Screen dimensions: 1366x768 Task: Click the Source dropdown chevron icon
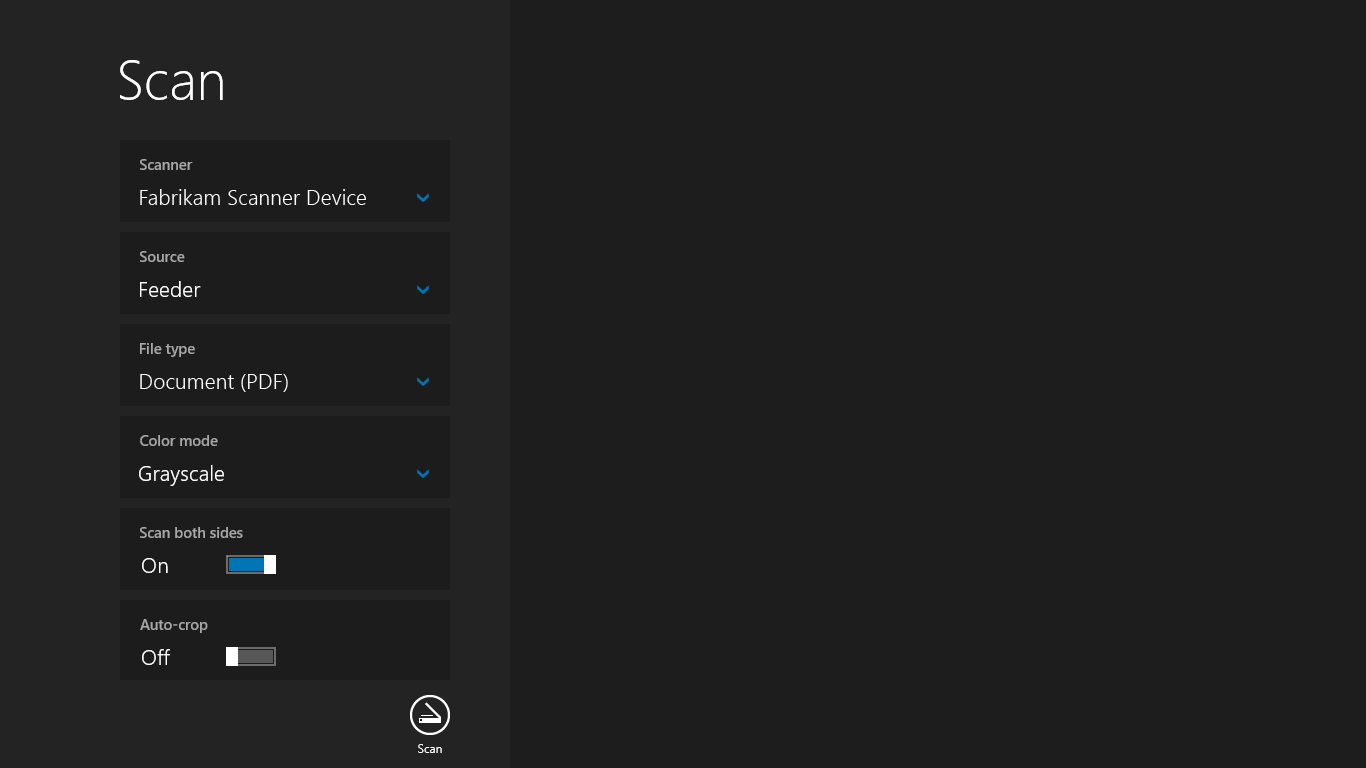pyautogui.click(x=422, y=290)
